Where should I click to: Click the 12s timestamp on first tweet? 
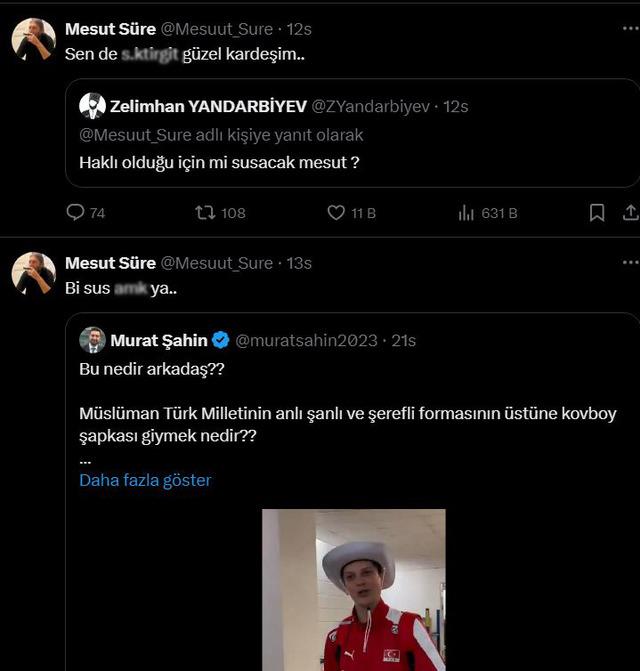(299, 29)
